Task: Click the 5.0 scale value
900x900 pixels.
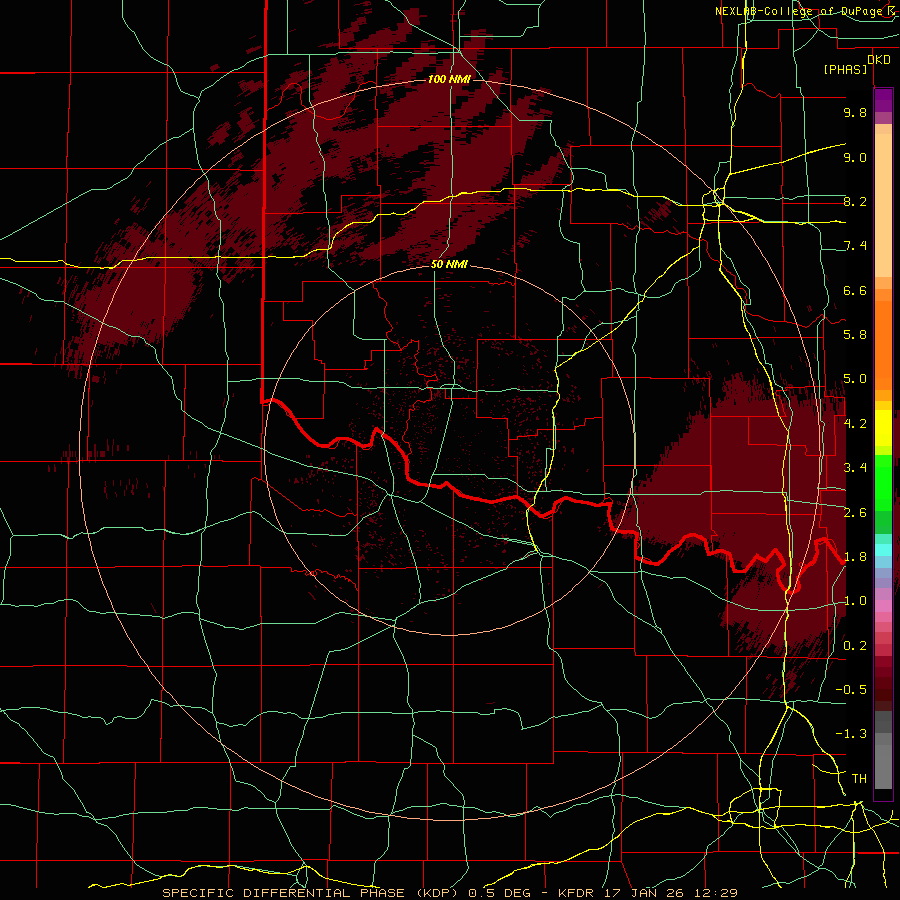Action: [855, 379]
